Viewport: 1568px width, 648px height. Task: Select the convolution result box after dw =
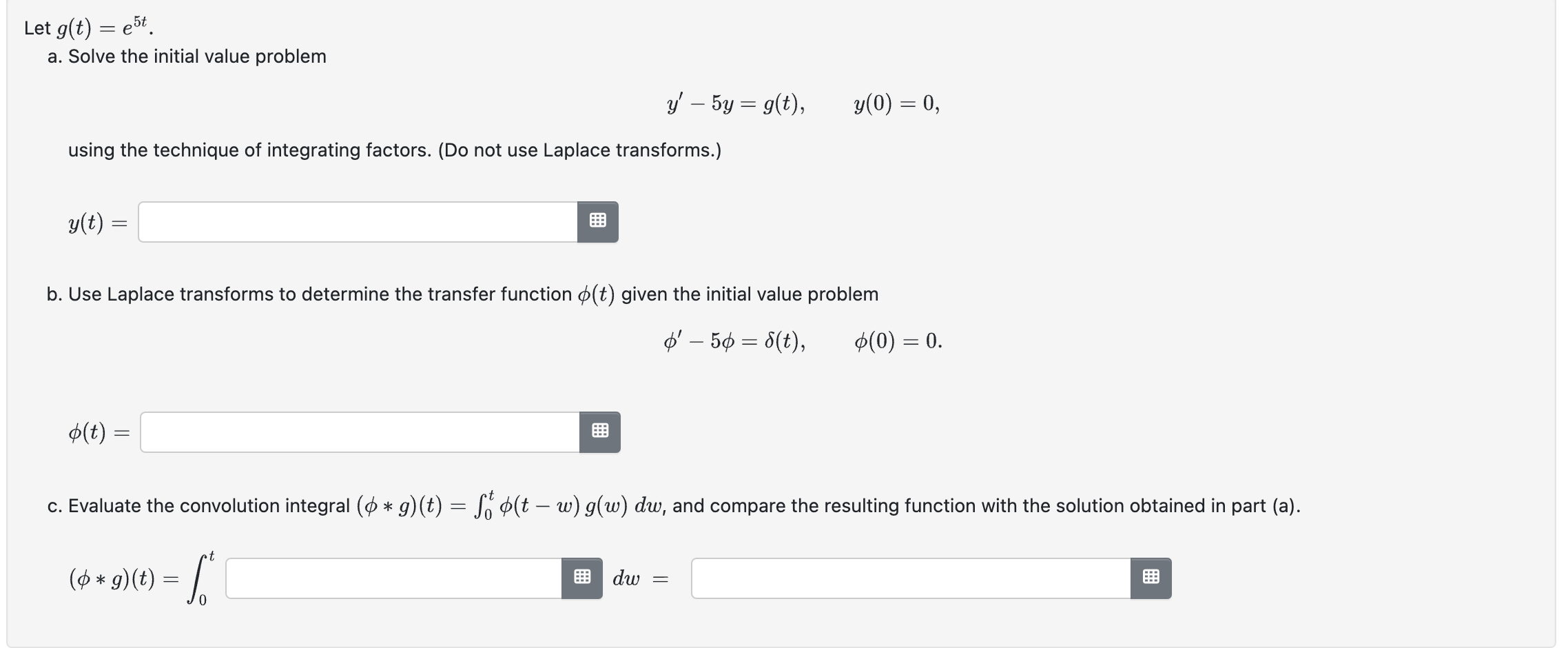pos(911,578)
